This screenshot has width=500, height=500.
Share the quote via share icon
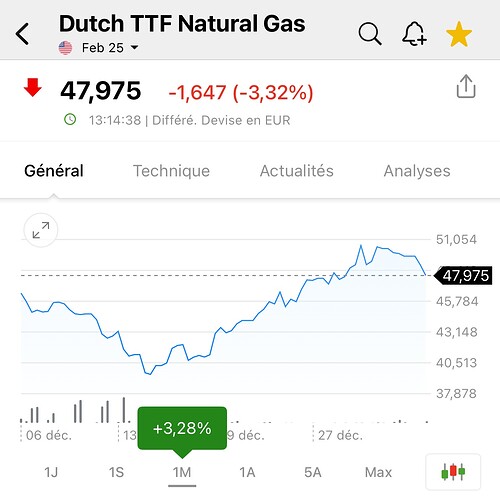coord(466,86)
